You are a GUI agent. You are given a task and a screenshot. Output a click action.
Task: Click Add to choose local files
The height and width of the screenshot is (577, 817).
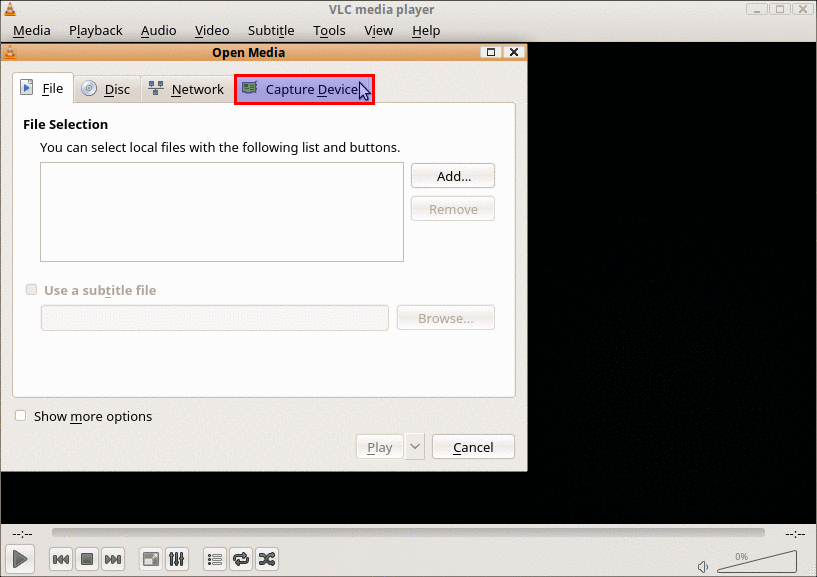click(452, 175)
